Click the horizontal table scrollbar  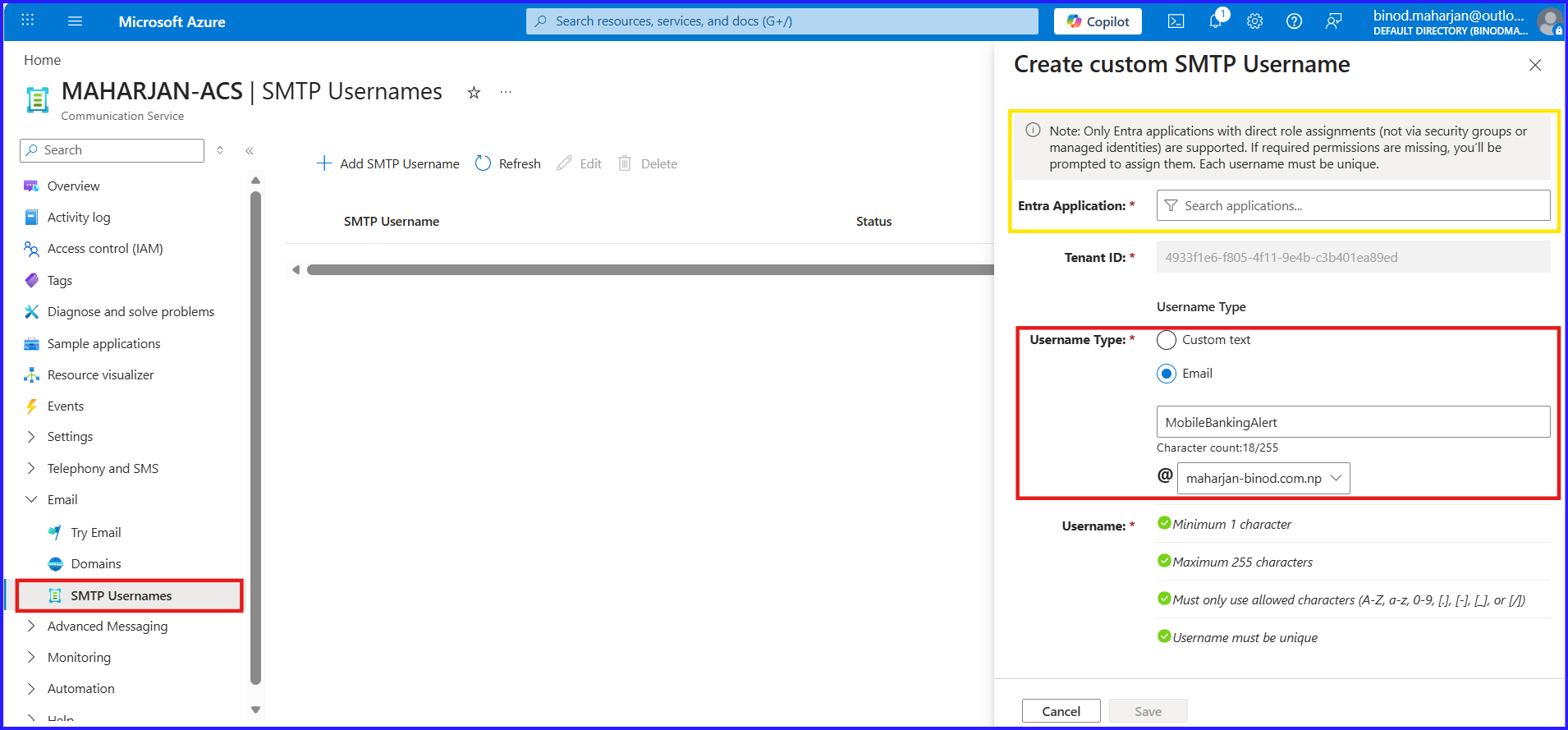click(x=650, y=269)
